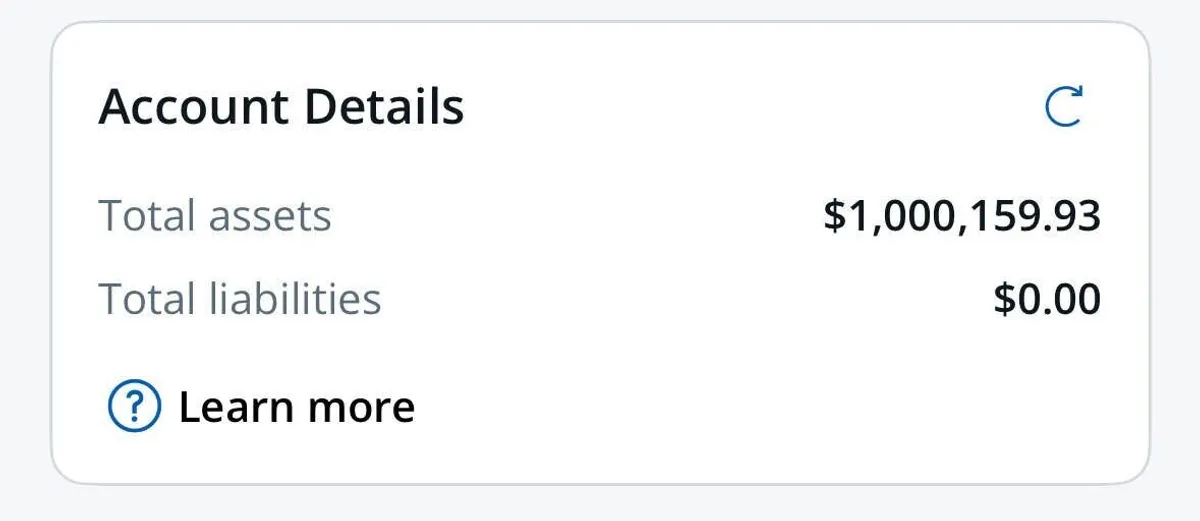Select the Total liabilities label
This screenshot has width=1200, height=521.
(240, 299)
